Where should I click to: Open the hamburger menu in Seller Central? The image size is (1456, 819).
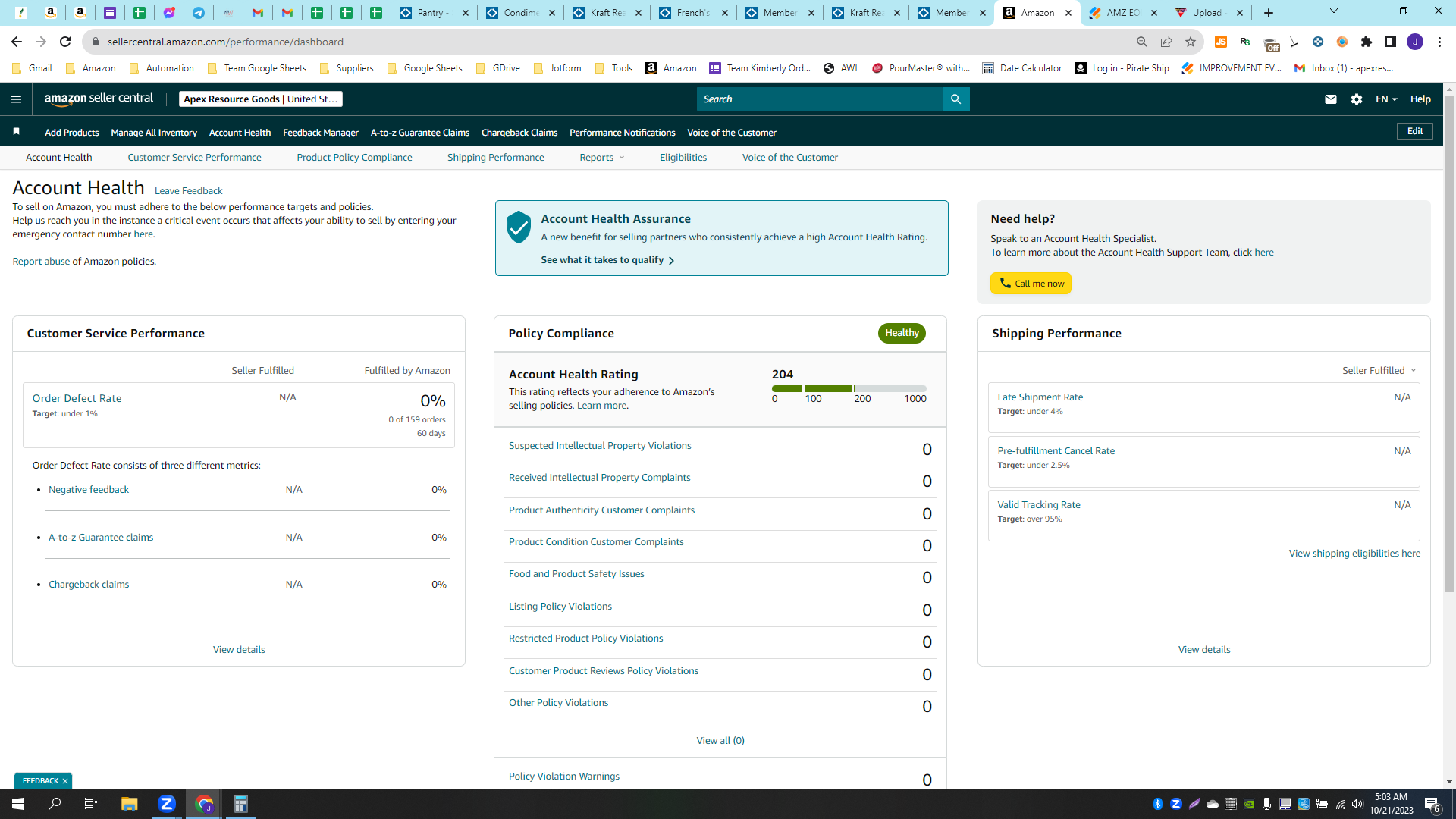(x=16, y=99)
